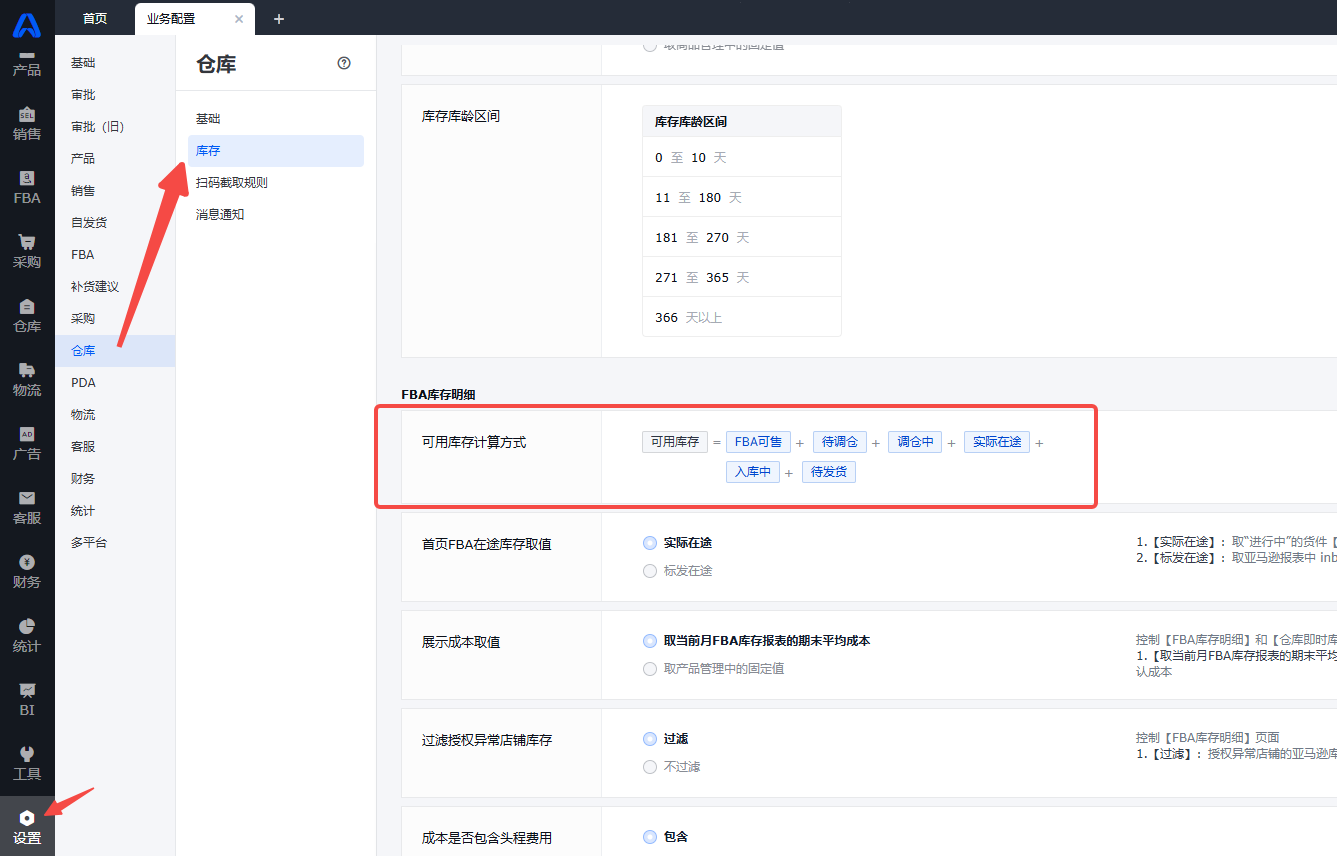Viewport: 1337px width, 856px height.
Task: Close the 业务配置 tab
Action: pyautogui.click(x=239, y=19)
